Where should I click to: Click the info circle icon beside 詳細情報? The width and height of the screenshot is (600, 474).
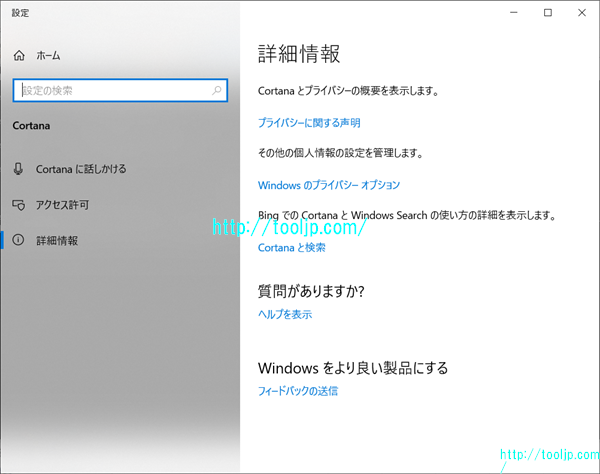[x=18, y=240]
